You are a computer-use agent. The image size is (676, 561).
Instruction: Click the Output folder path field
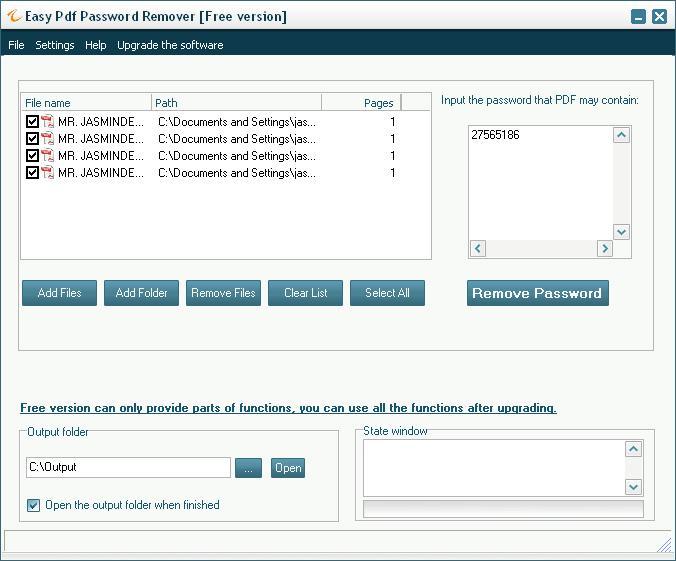pos(128,467)
